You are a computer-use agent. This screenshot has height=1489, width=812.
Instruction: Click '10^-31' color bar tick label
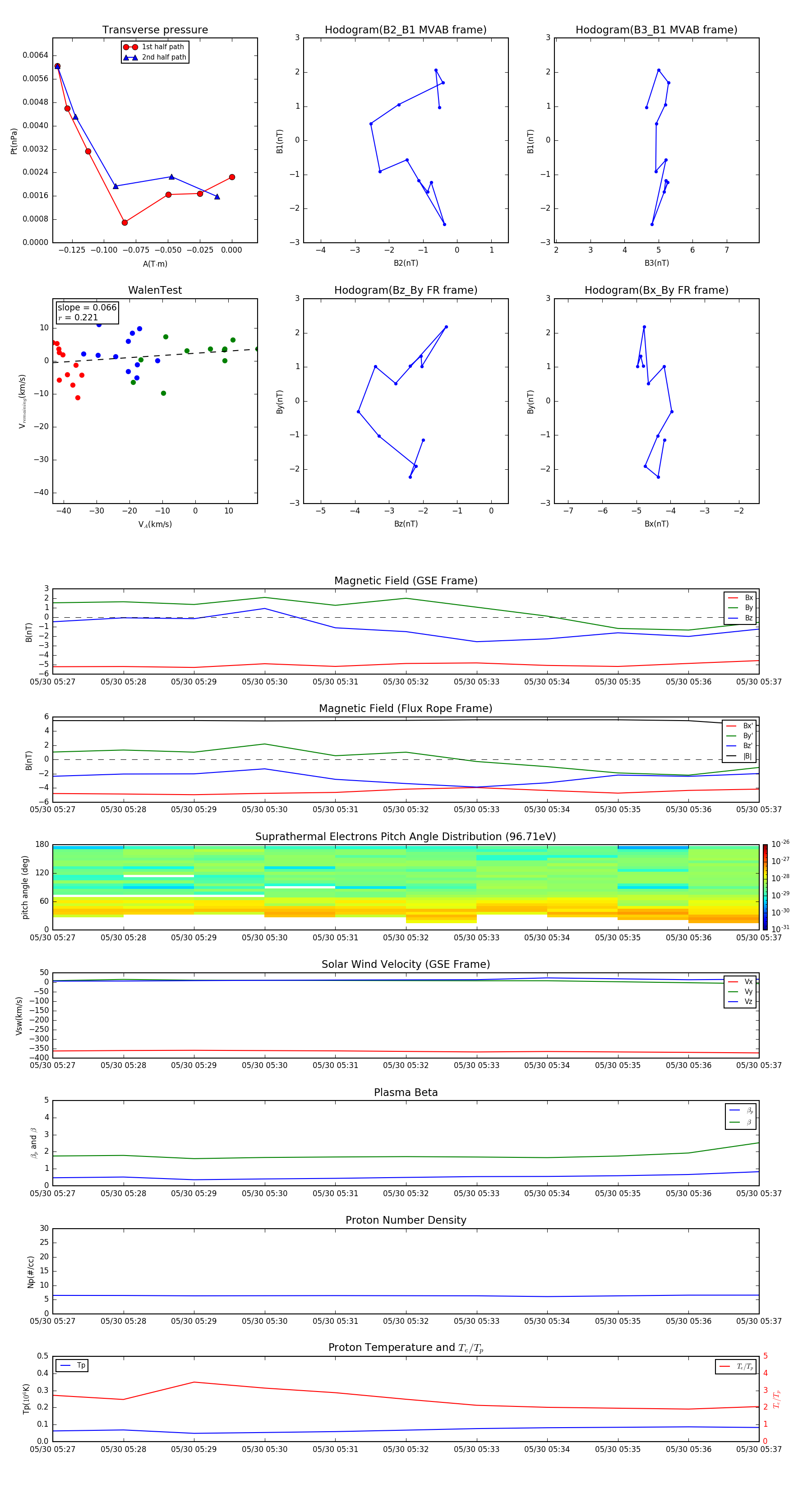[780, 929]
